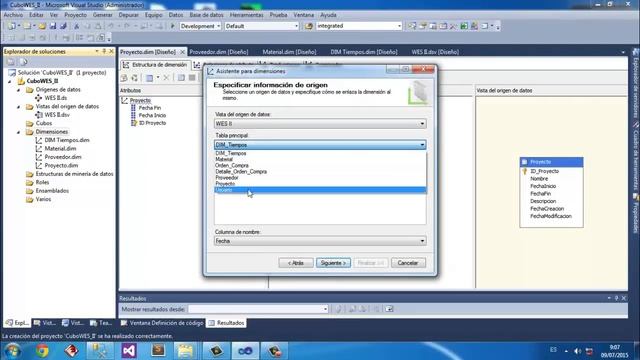This screenshot has width=640, height=360.
Task: Switch to Material.dim [Diseño] tab
Action: (x=289, y=52)
